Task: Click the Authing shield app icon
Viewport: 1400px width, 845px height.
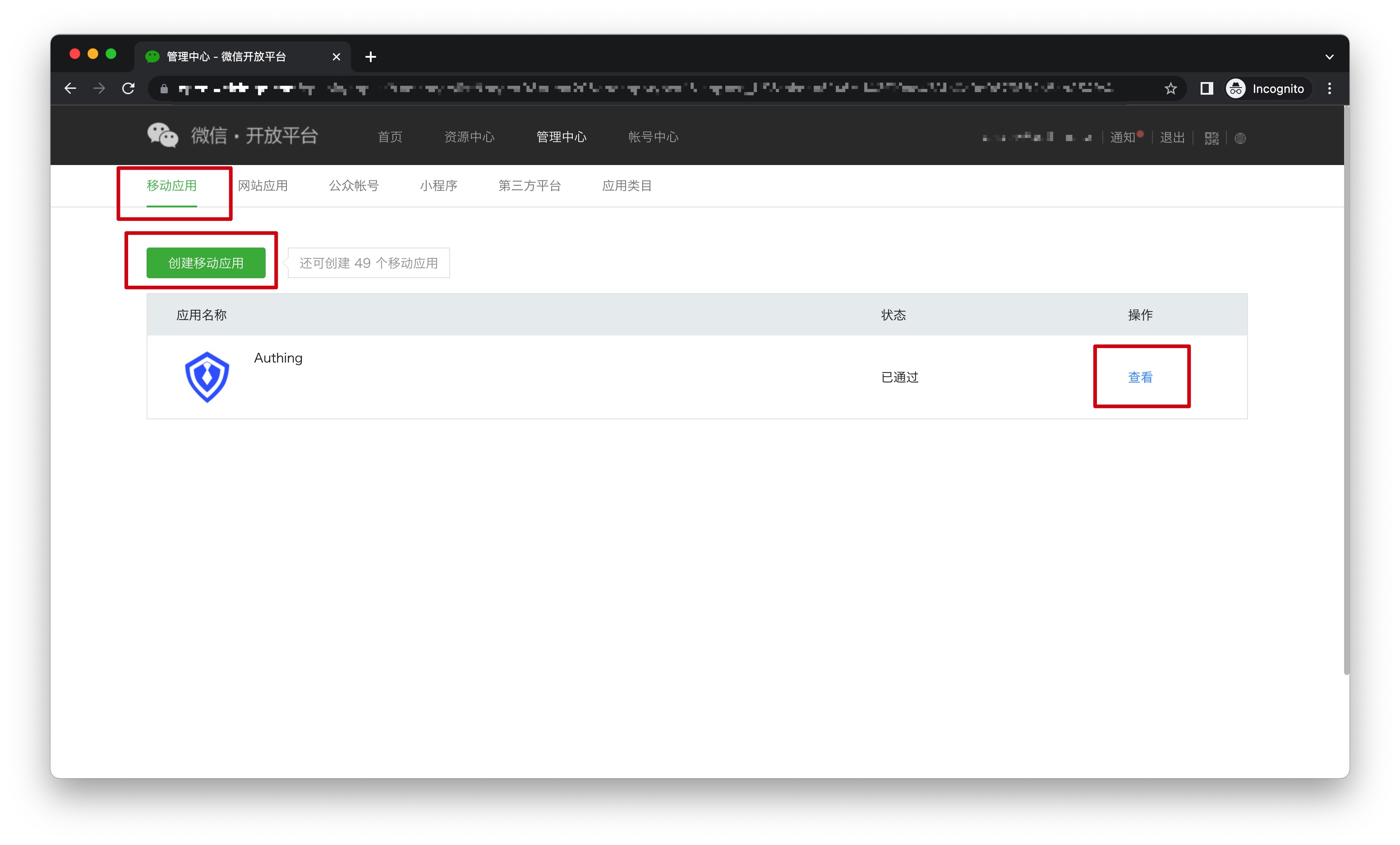Action: 207,377
